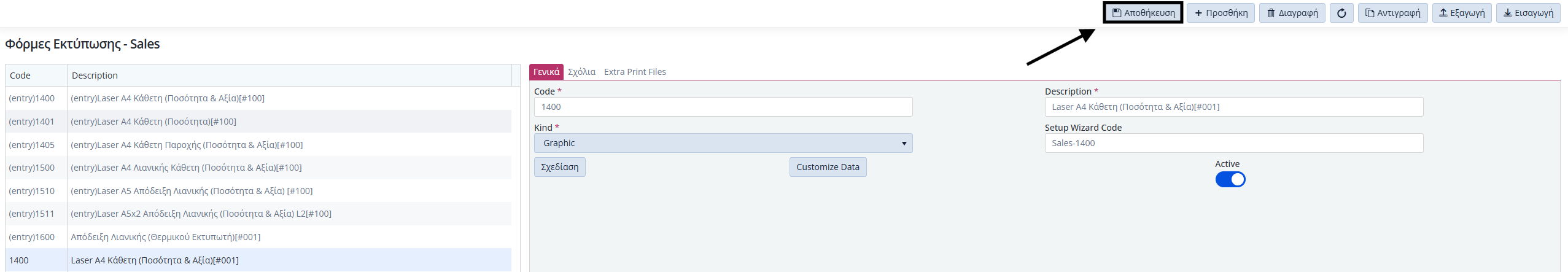Select the Γενικά tab
The image size is (1568, 272).
pyautogui.click(x=546, y=72)
